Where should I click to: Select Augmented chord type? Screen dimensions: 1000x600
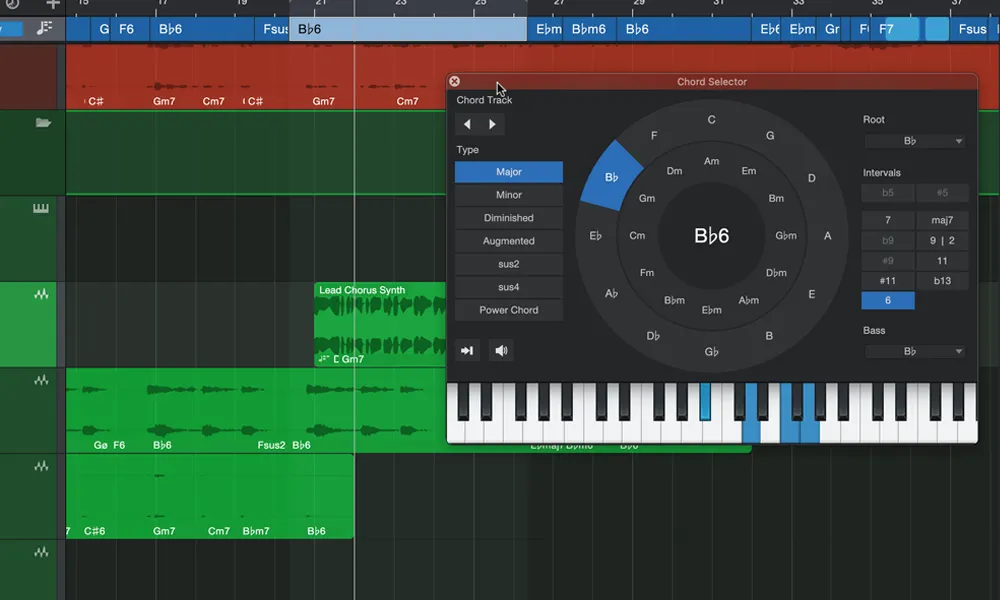[x=509, y=240]
